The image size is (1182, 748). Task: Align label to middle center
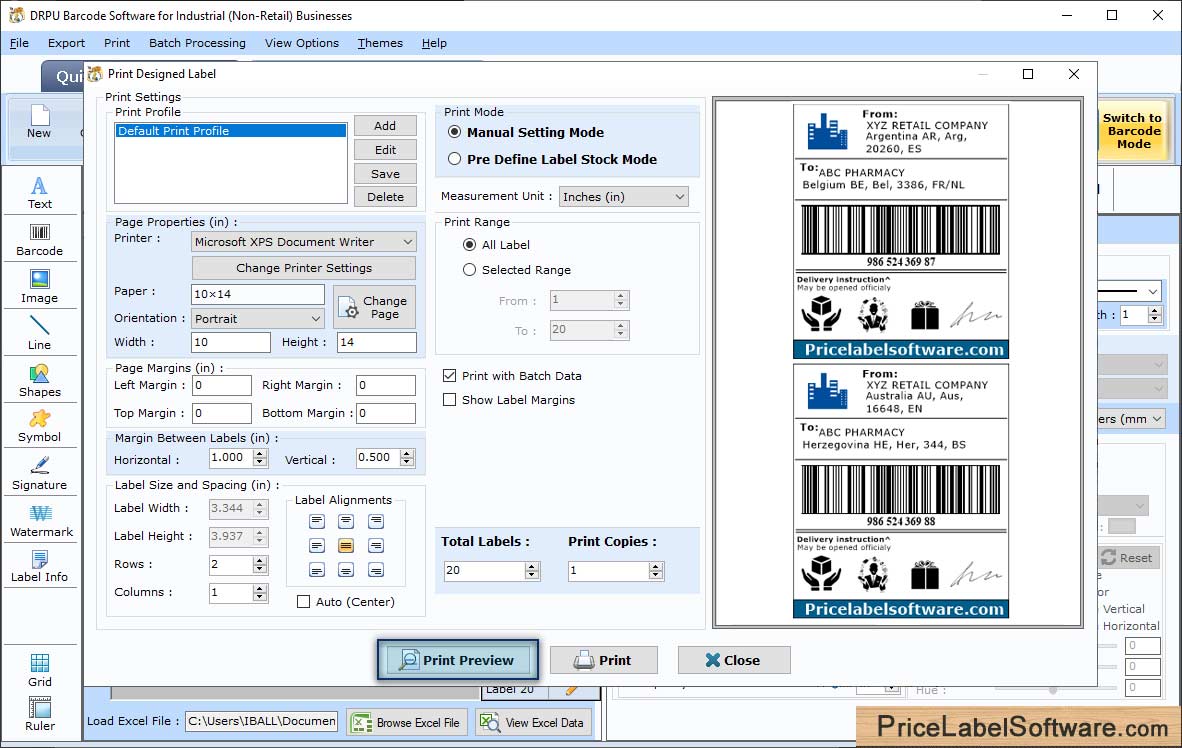pyautogui.click(x=346, y=545)
